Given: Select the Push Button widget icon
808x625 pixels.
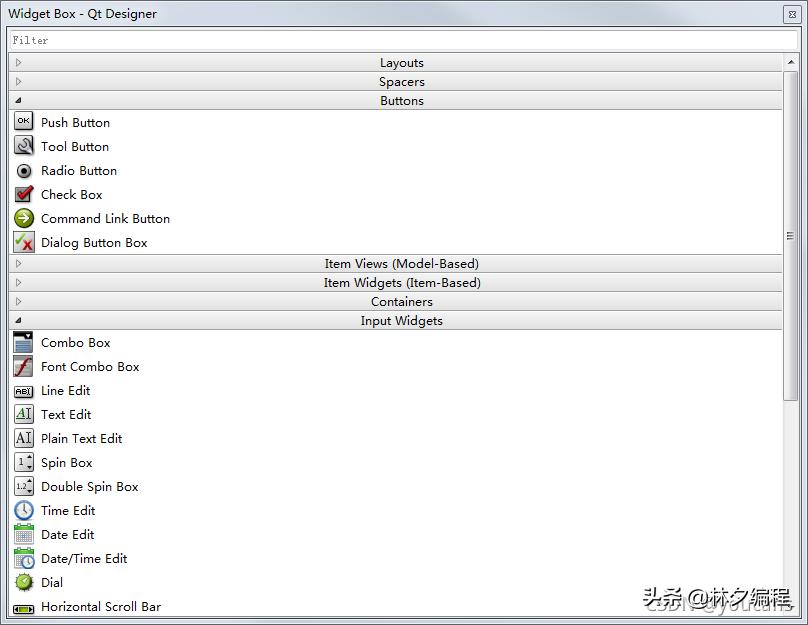Looking at the screenshot, I should click(24, 122).
